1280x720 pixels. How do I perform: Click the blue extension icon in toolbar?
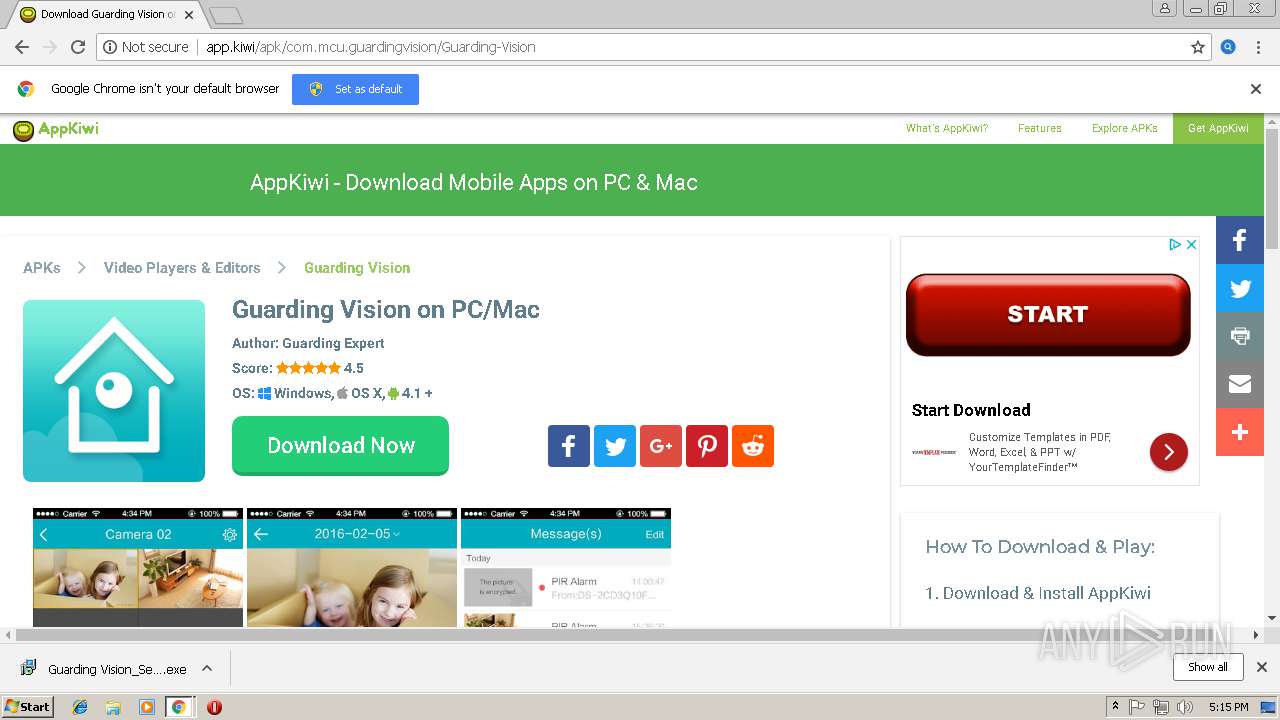pyautogui.click(x=1228, y=47)
